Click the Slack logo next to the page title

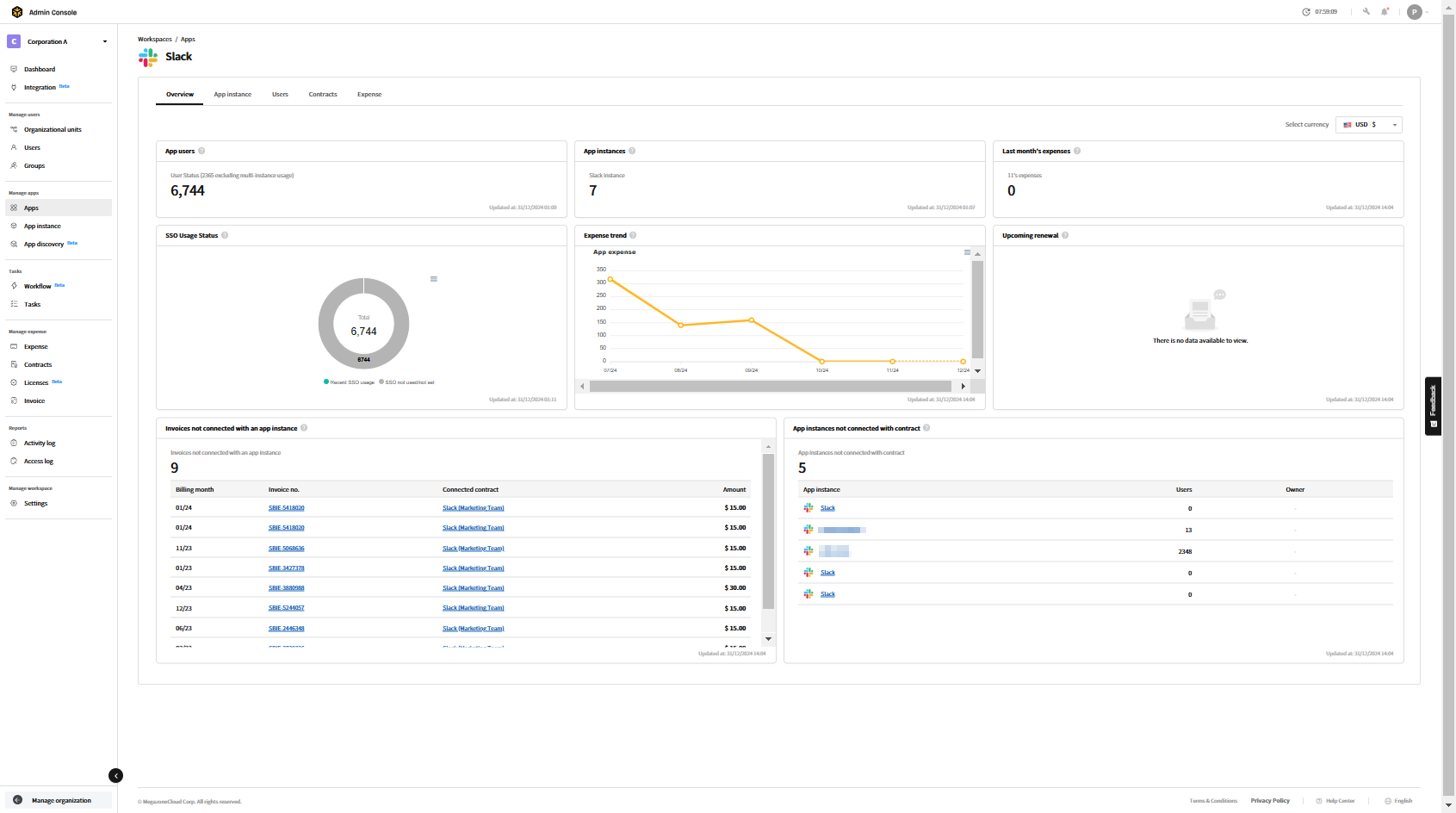(148, 57)
